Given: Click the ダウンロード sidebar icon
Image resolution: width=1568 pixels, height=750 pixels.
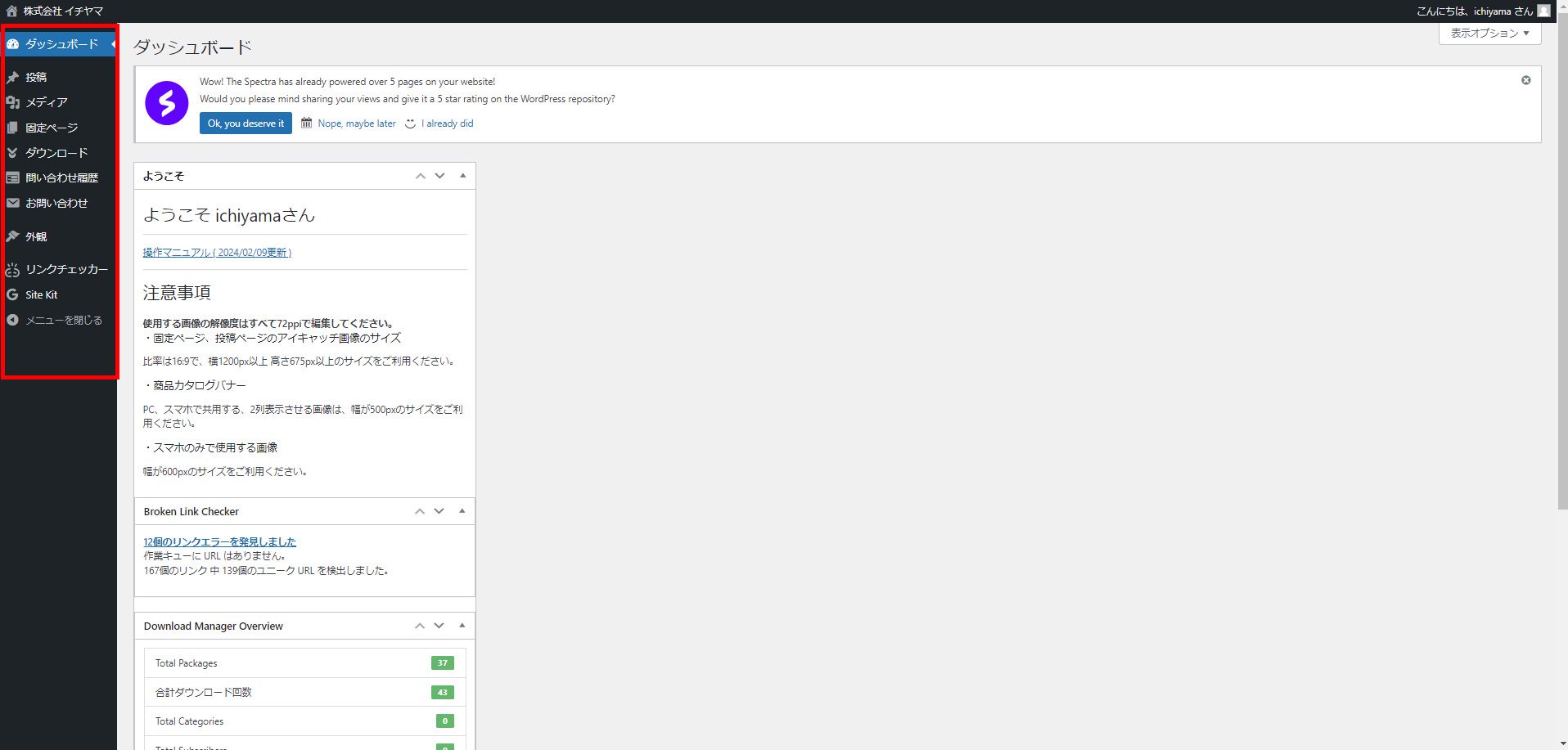Looking at the screenshot, I should pos(12,153).
